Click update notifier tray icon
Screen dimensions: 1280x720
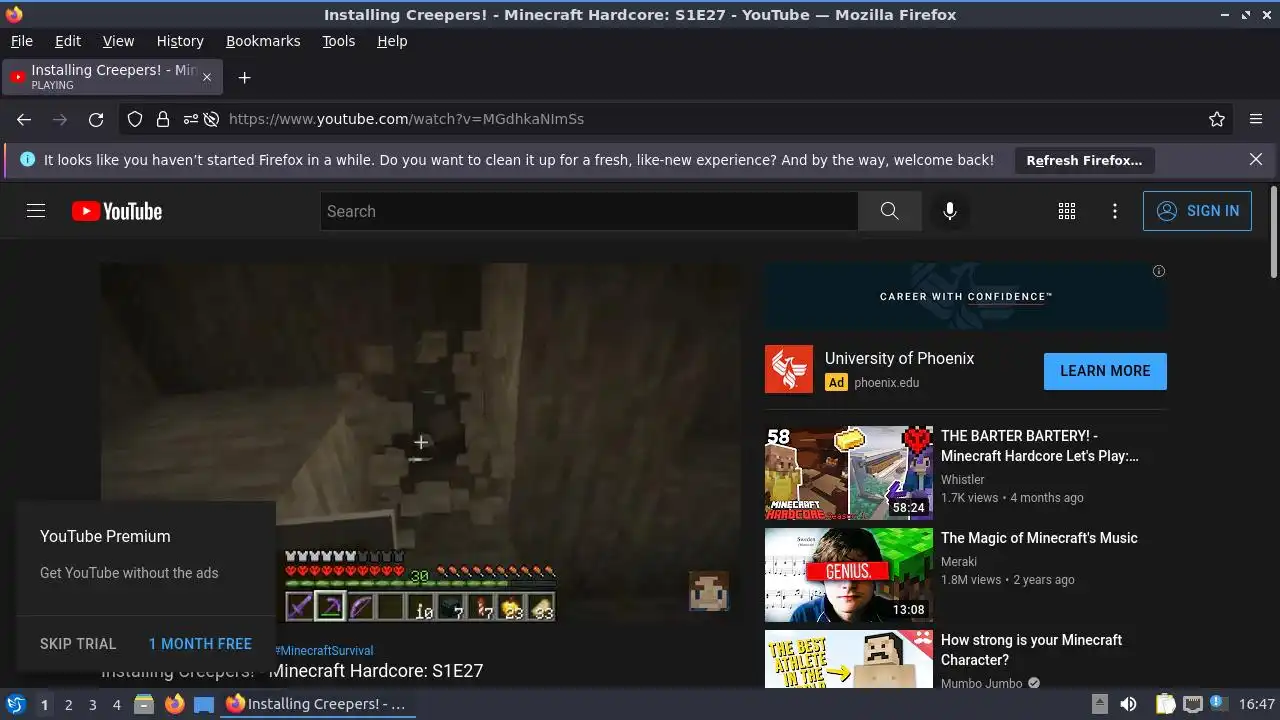(1219, 704)
